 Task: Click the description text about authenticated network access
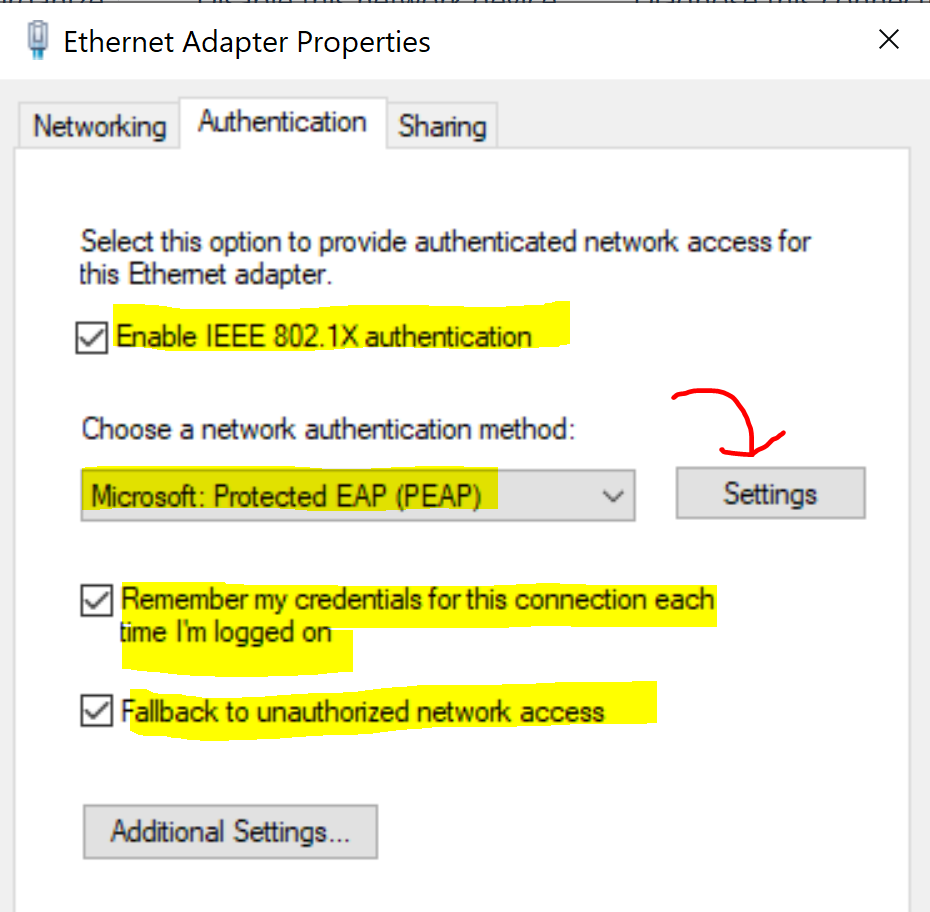(x=445, y=258)
